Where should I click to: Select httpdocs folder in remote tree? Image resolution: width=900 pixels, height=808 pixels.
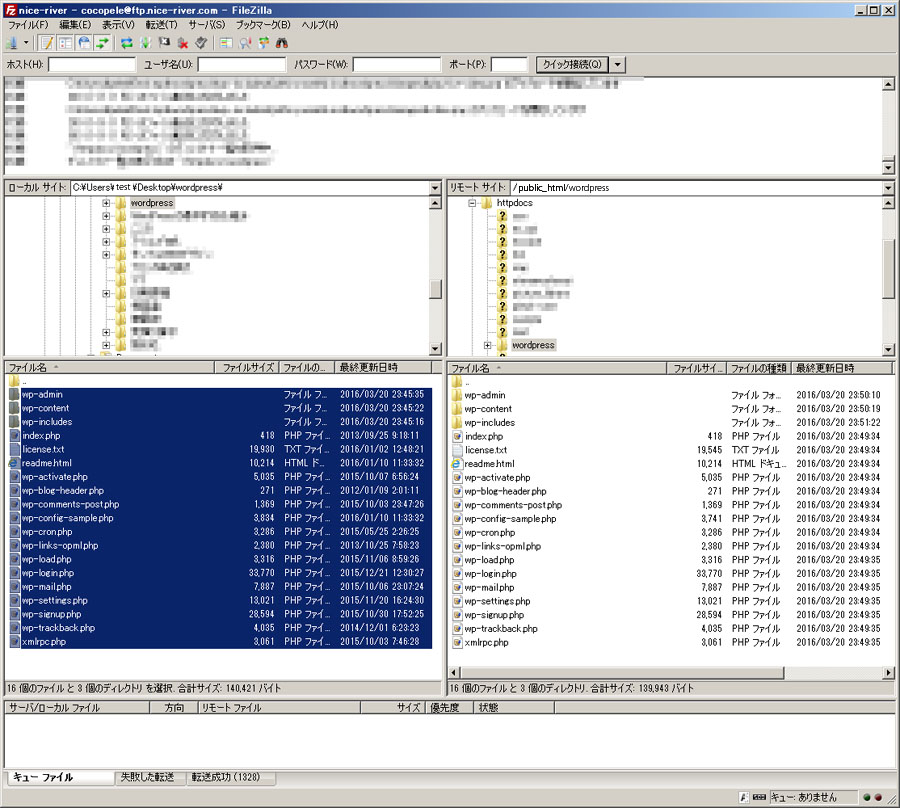click(x=515, y=203)
